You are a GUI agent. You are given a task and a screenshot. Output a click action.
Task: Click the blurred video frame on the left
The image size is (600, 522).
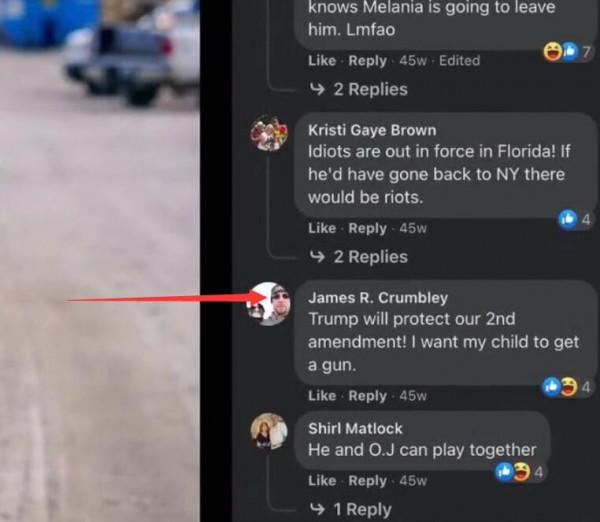click(x=99, y=261)
